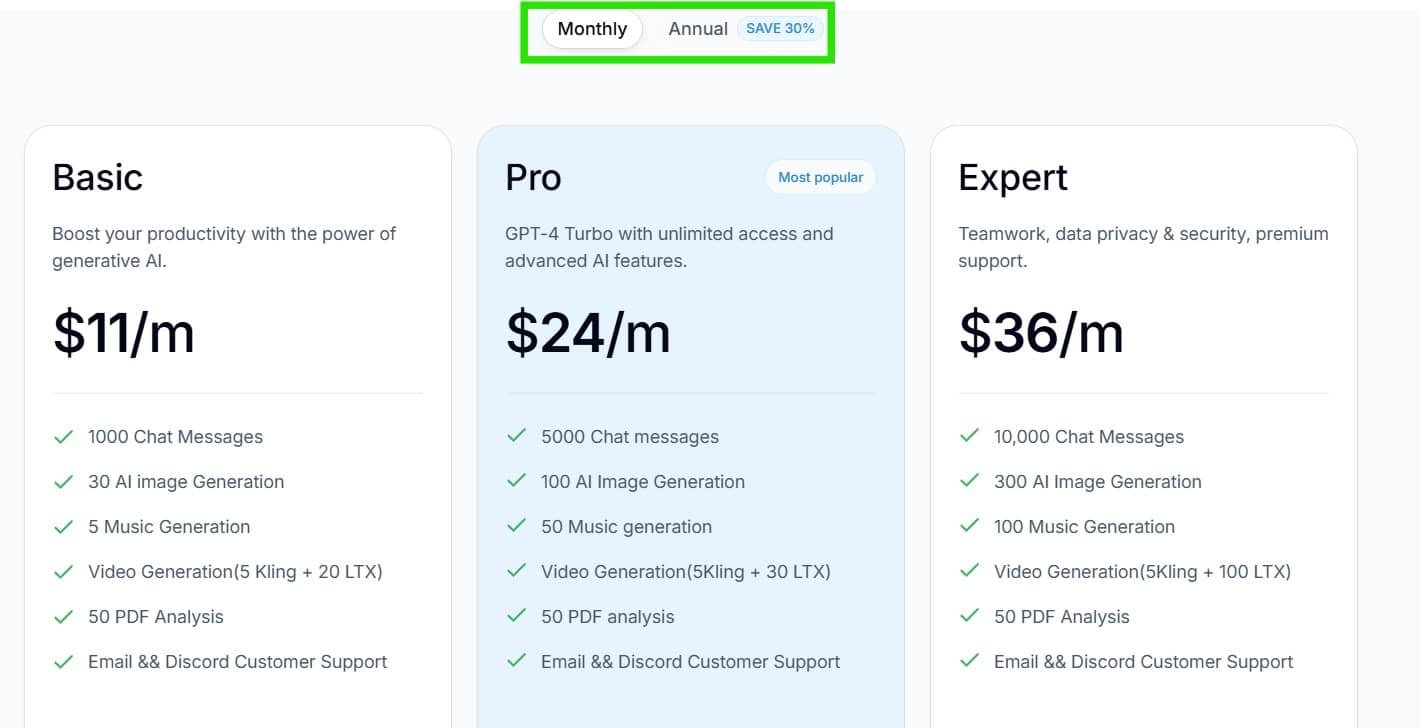Click checkmark beside 5 Music Generation
The image size is (1420, 728).
coord(64,527)
